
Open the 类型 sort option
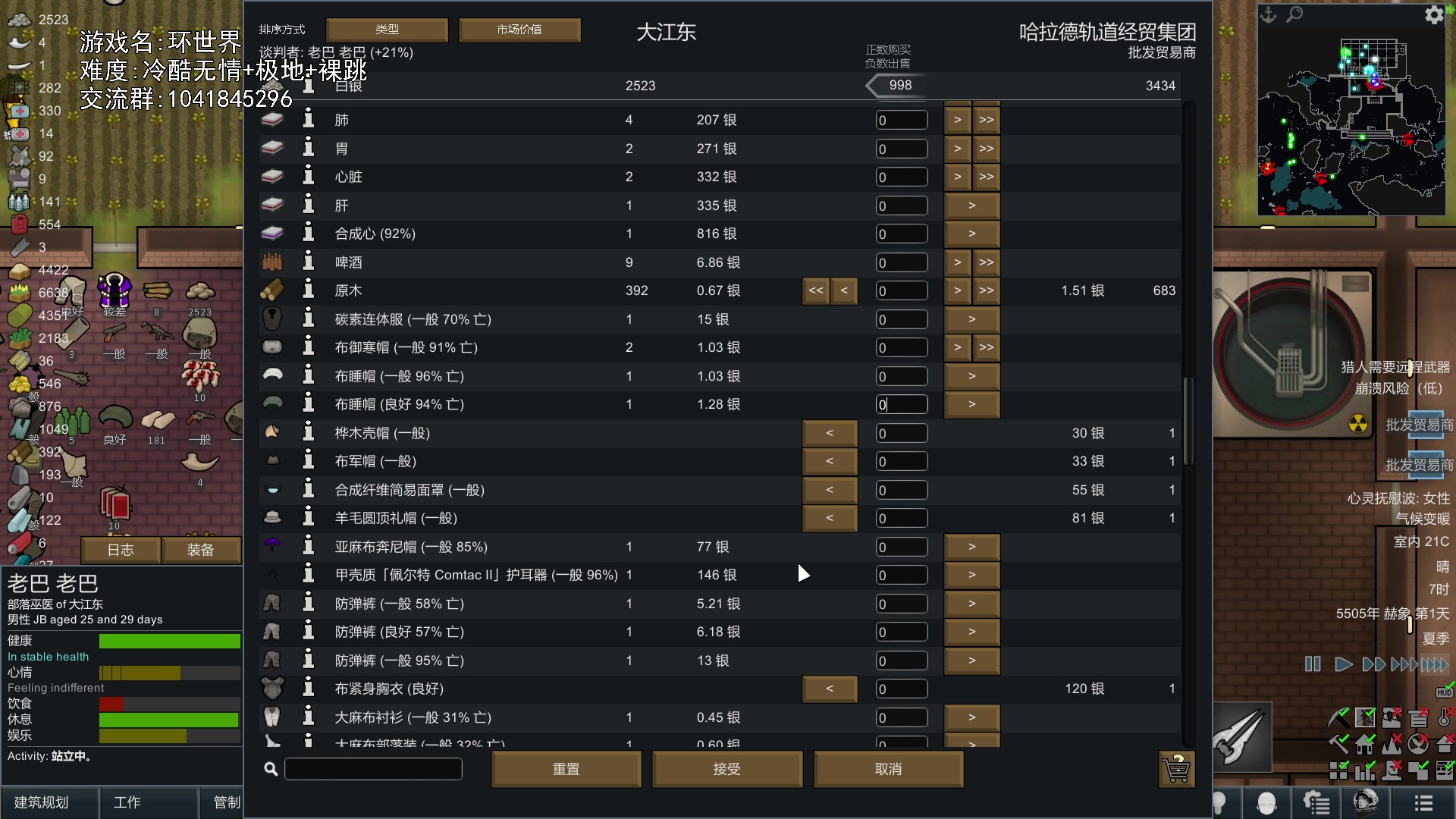coord(388,30)
